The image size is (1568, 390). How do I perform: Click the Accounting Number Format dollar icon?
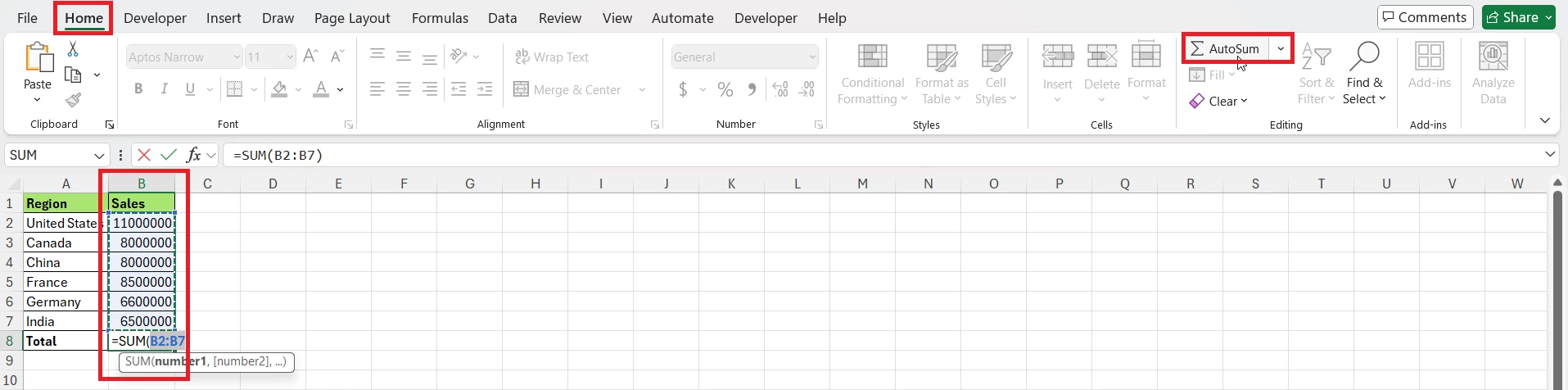(683, 89)
